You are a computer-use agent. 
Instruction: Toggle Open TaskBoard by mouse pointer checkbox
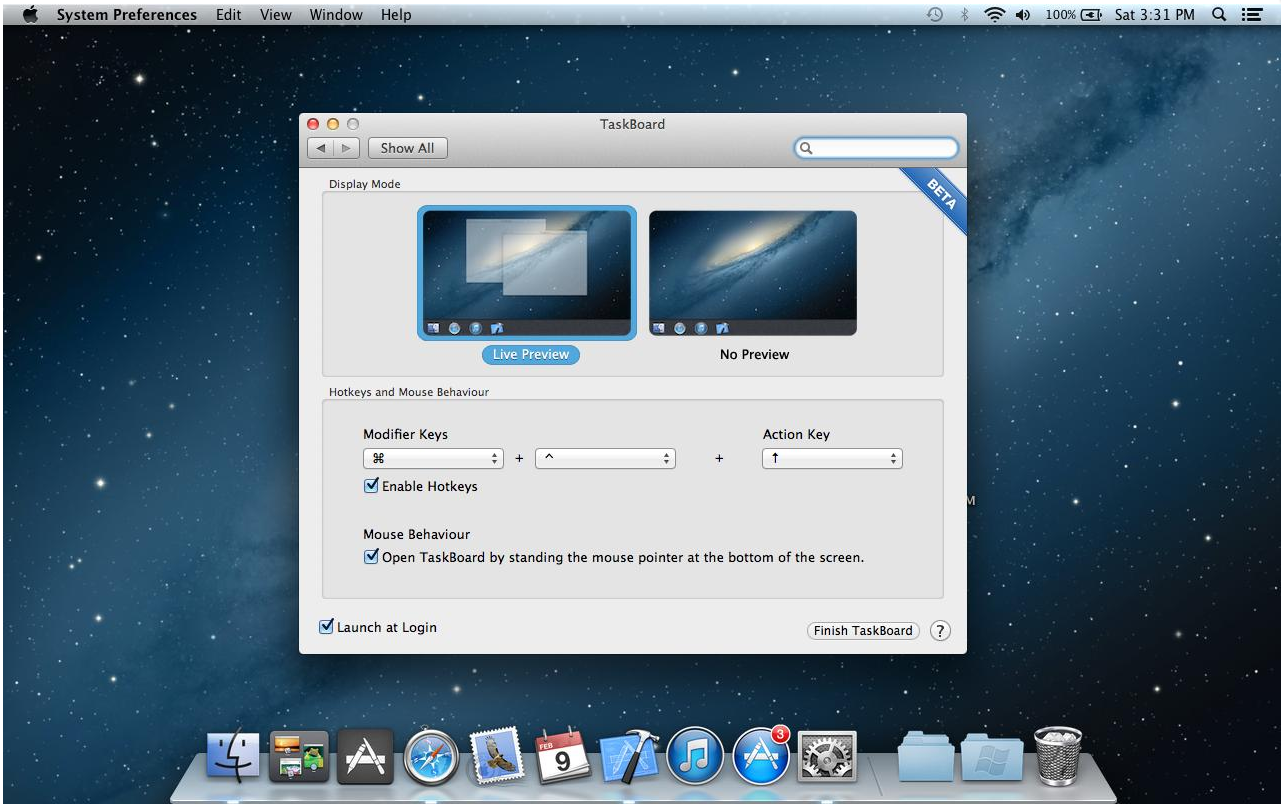[x=371, y=557]
